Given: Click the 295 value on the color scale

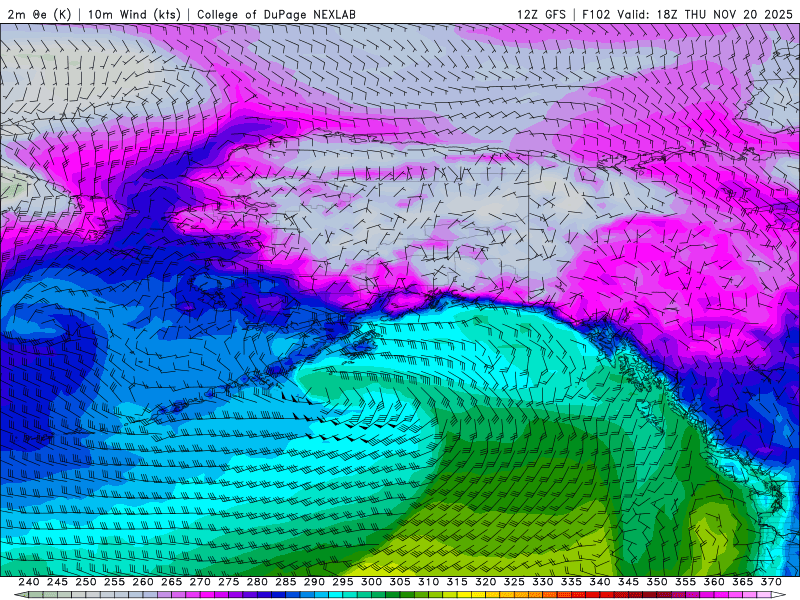Looking at the screenshot, I should click(x=343, y=582).
